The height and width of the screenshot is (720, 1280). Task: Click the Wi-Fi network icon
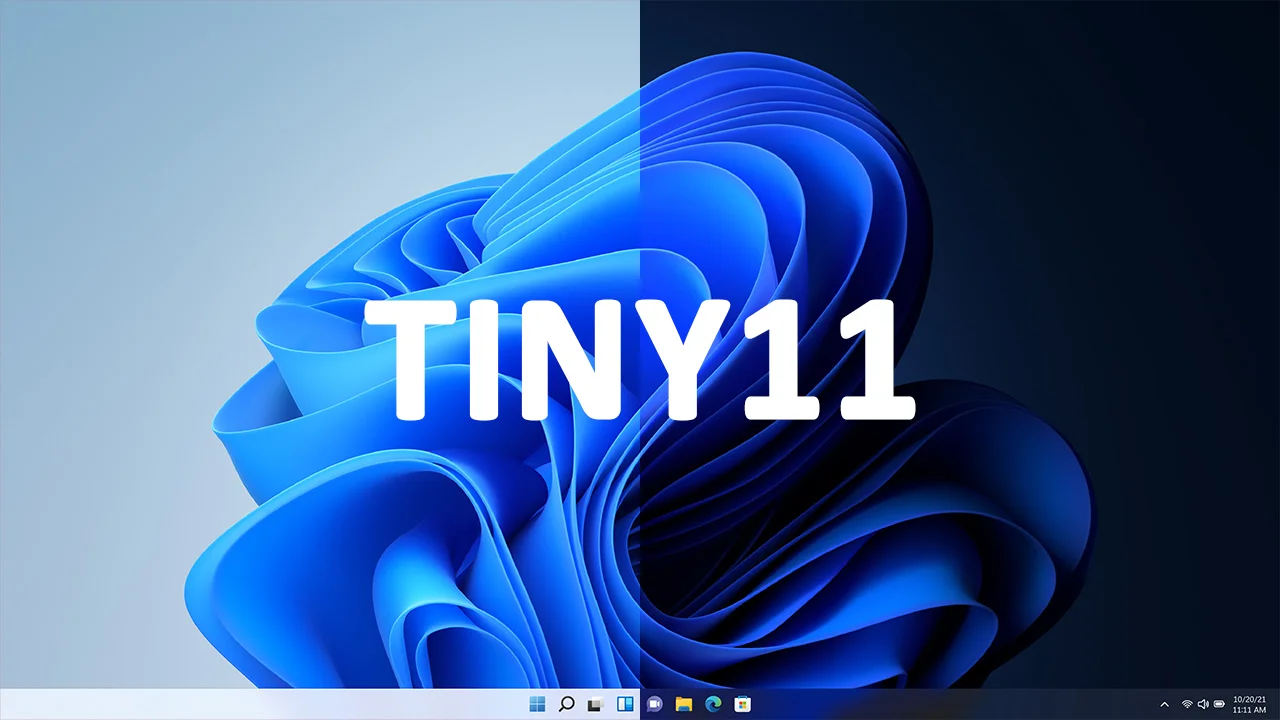[x=1187, y=704]
